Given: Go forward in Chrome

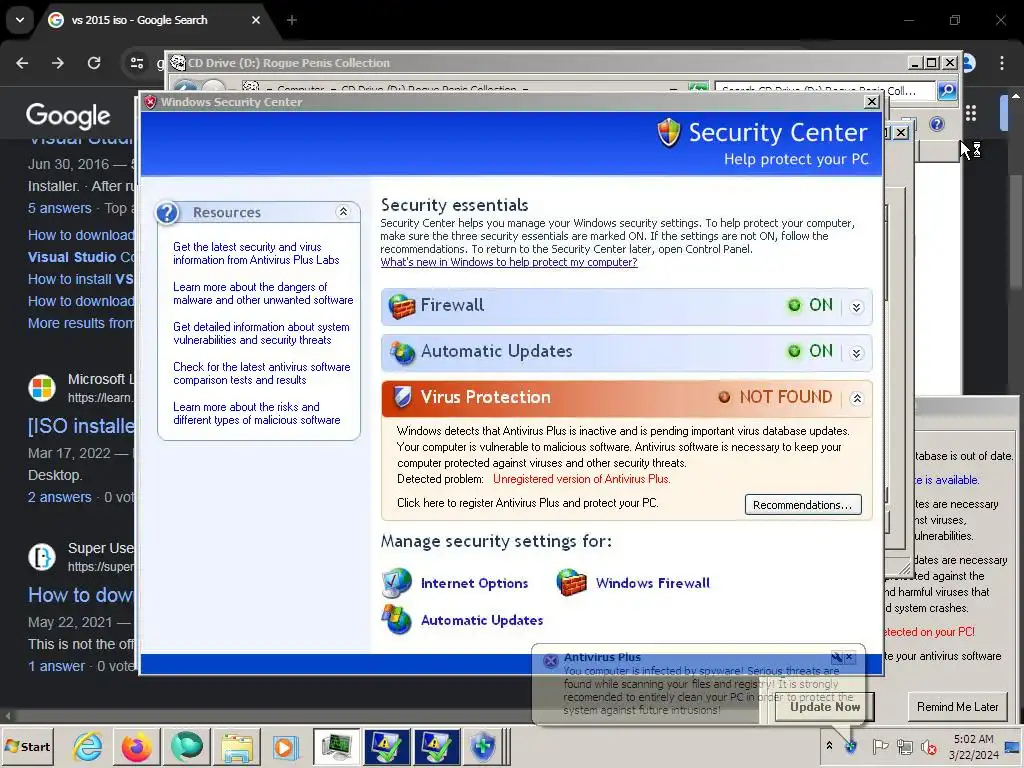Looking at the screenshot, I should (58, 63).
